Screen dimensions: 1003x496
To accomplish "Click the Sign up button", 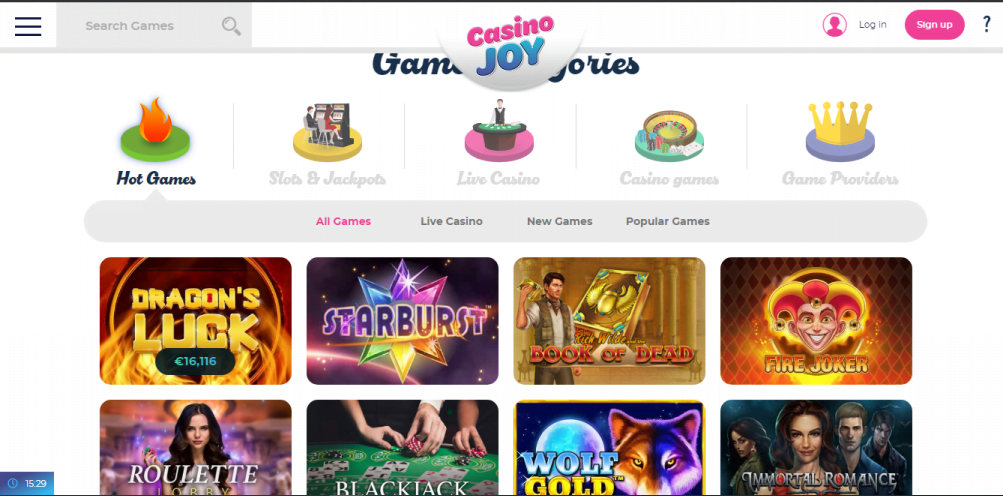I will tap(934, 25).
